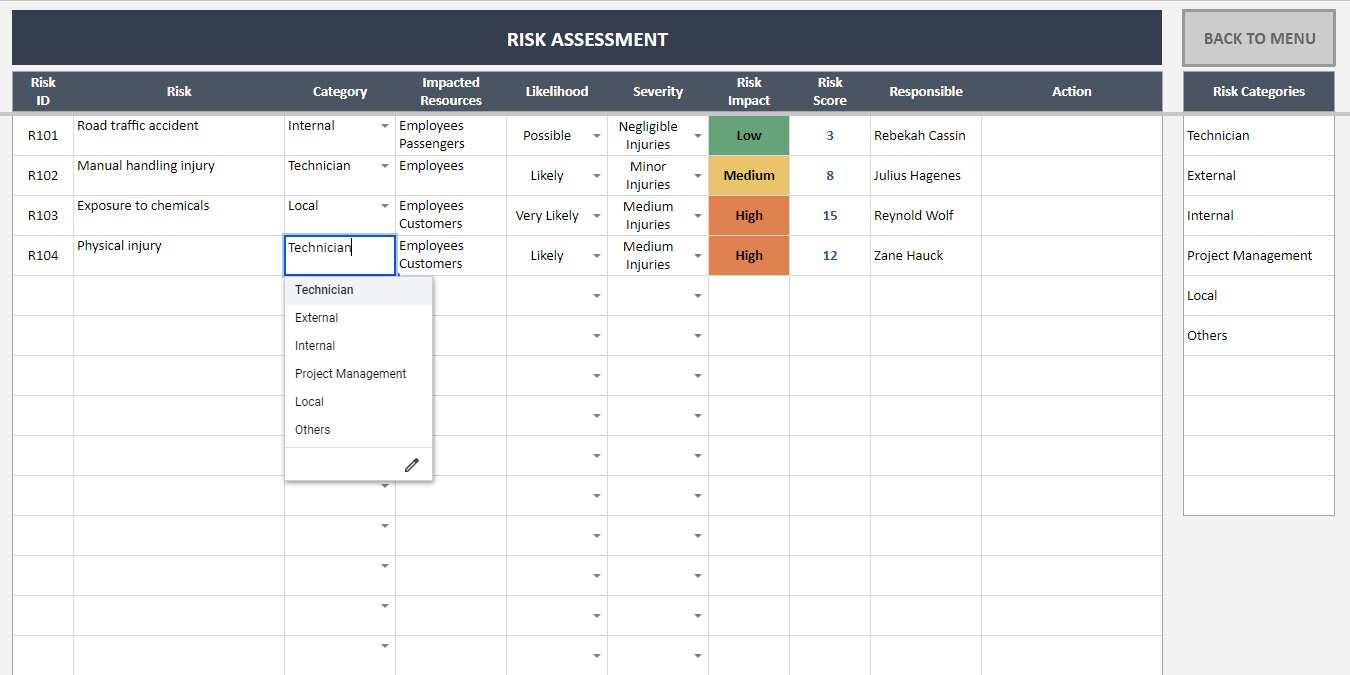Select 'Road traffic accident' risk cell
The width and height of the screenshot is (1350, 675).
click(x=179, y=136)
